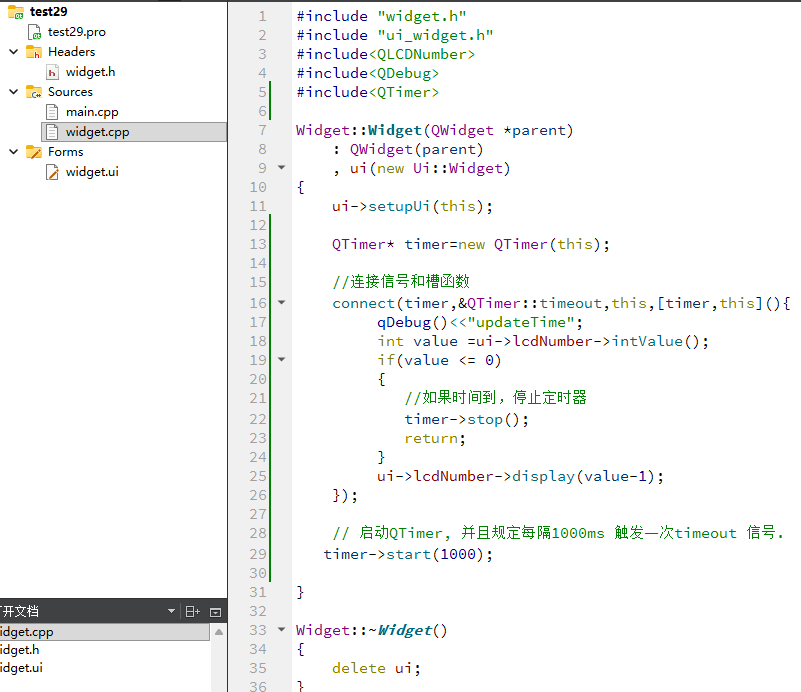This screenshot has height=692, width=801.
Task: Open test29.pro in the project tree
Action: pyautogui.click(x=77, y=32)
